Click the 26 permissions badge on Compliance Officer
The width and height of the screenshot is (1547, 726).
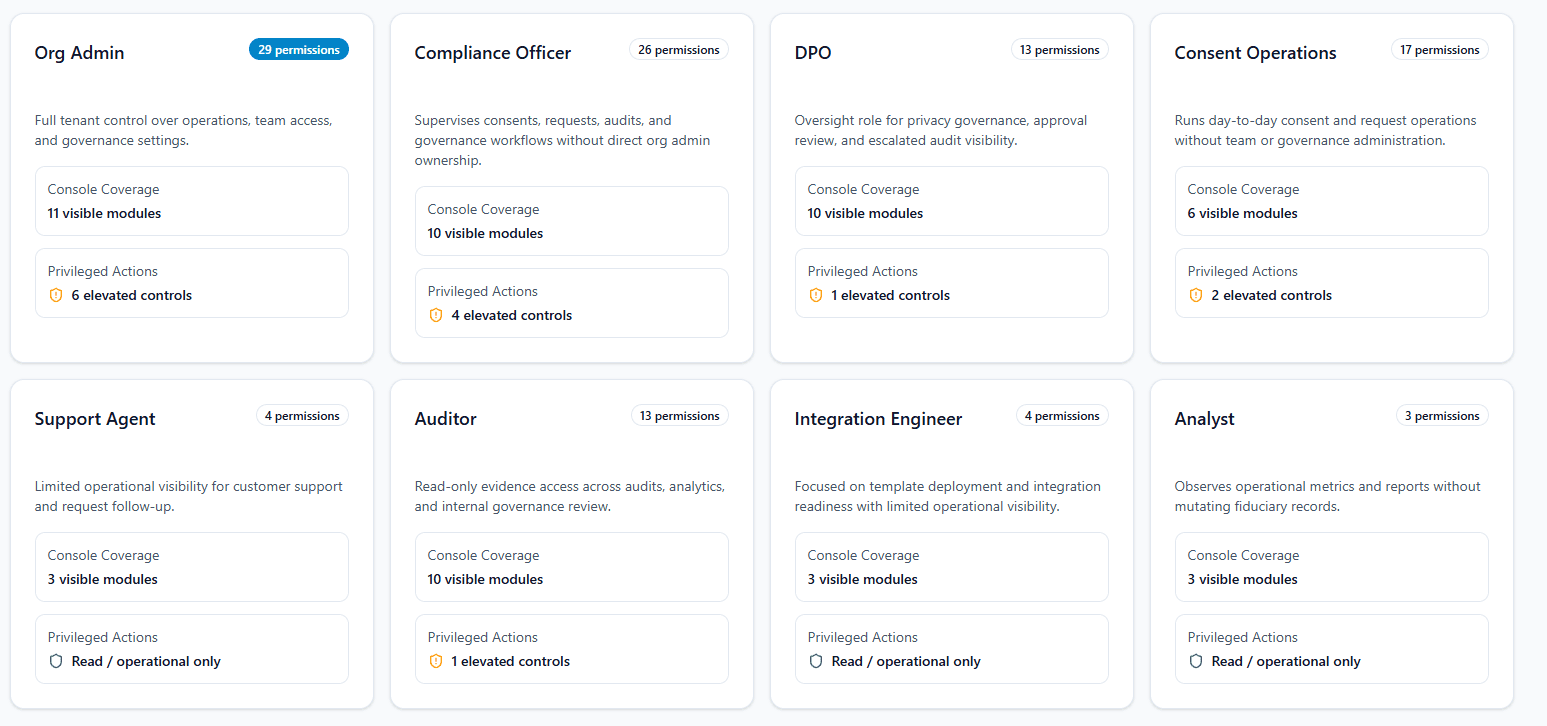(x=678, y=49)
